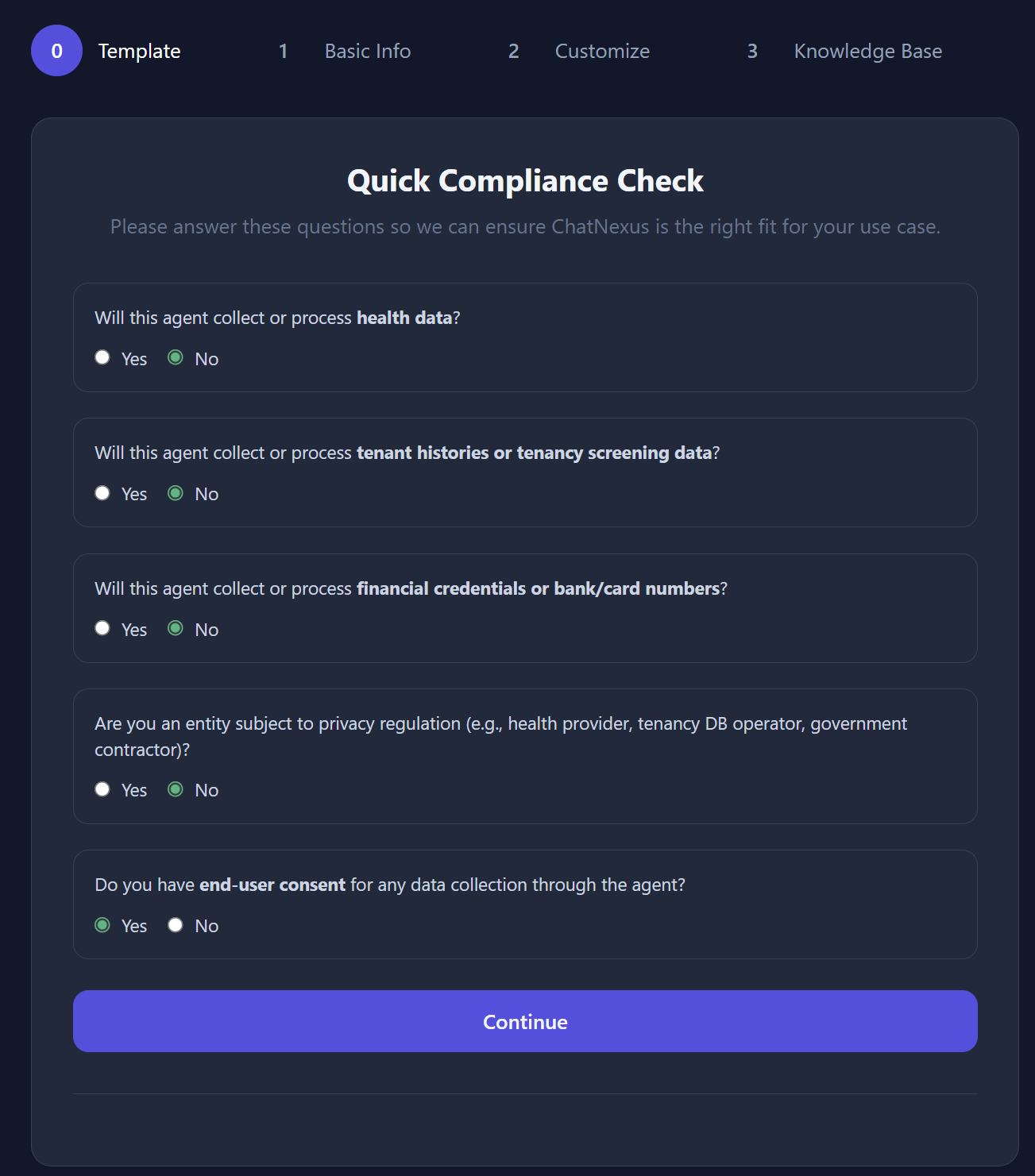Navigate to the Knowledge Base step
The height and width of the screenshot is (1176, 1035).
[x=868, y=50]
